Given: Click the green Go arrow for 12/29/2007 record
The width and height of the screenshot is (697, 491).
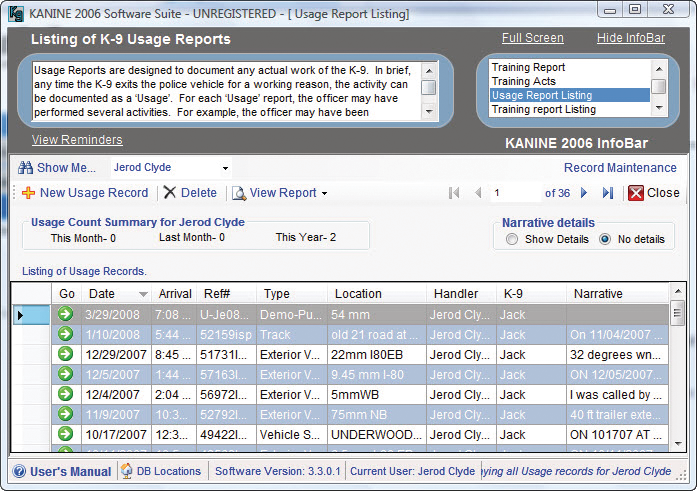Looking at the screenshot, I should coord(66,354).
